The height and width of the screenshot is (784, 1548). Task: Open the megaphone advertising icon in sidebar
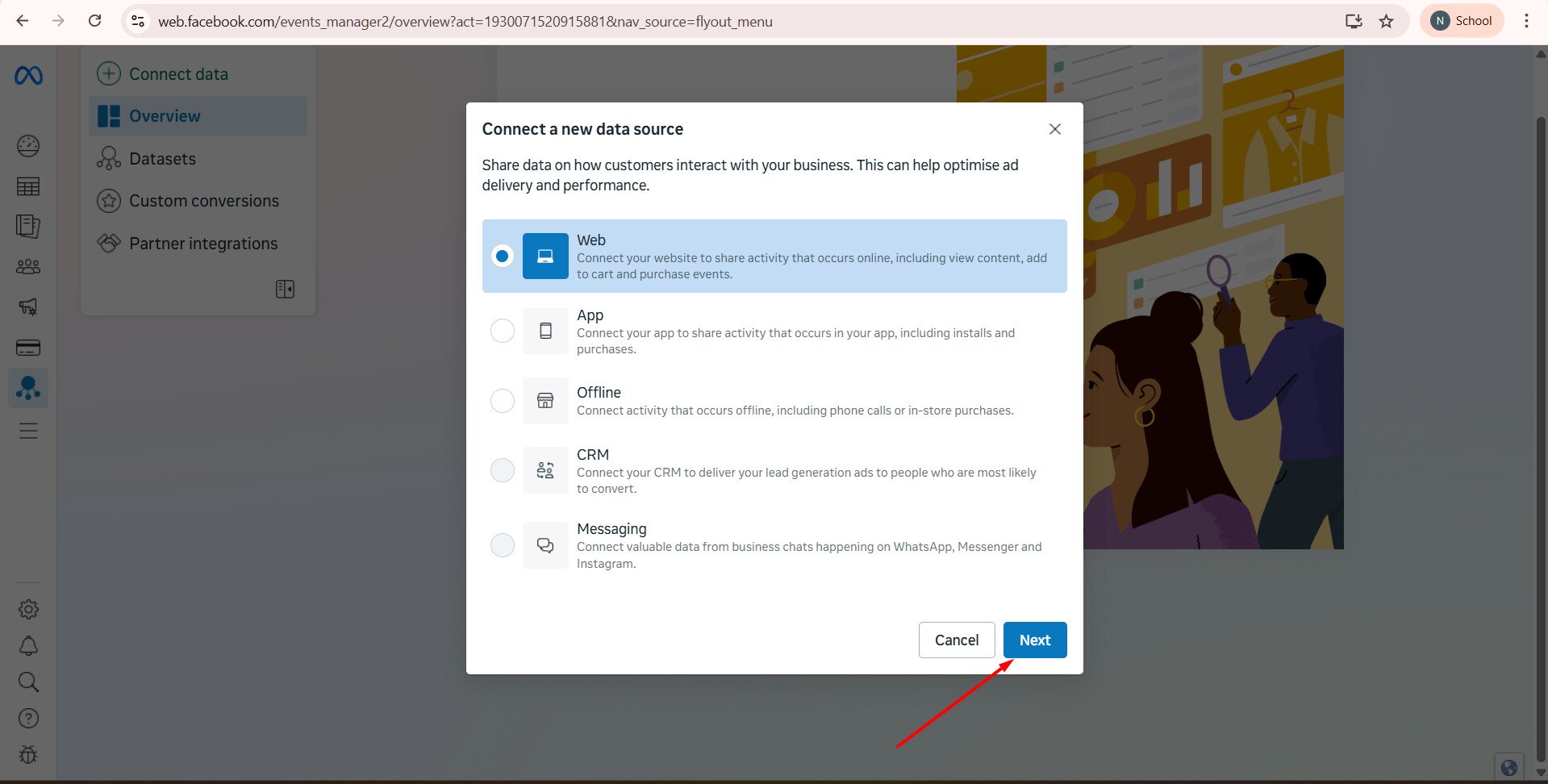28,307
